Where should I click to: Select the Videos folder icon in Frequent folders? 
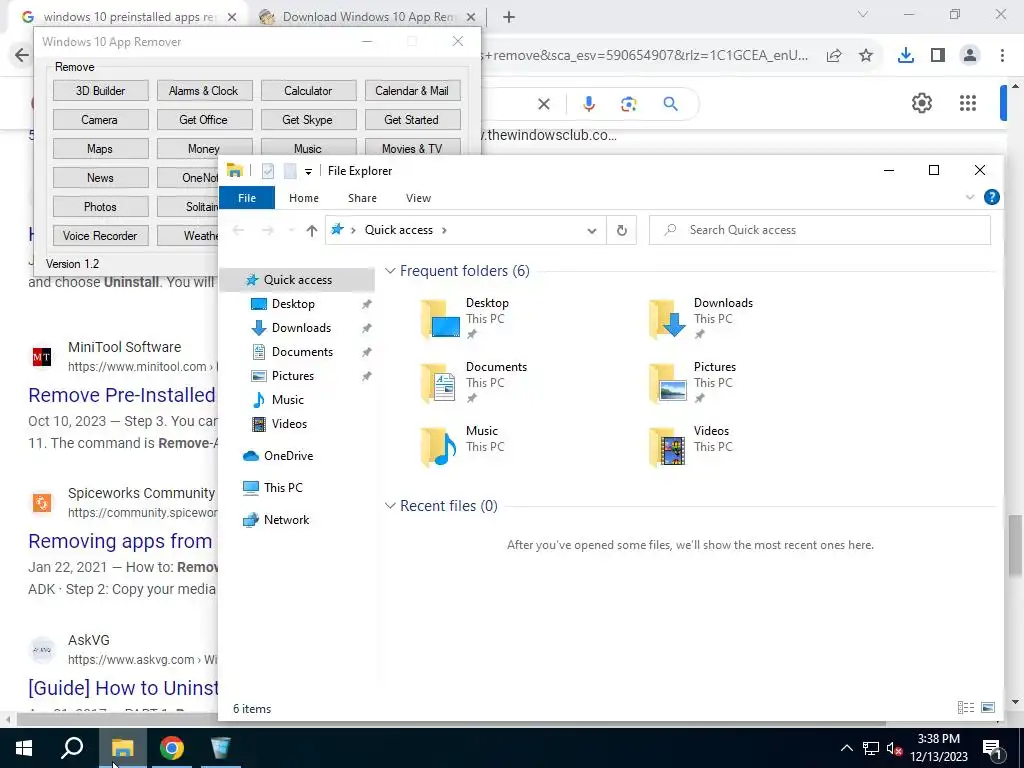[x=667, y=447]
